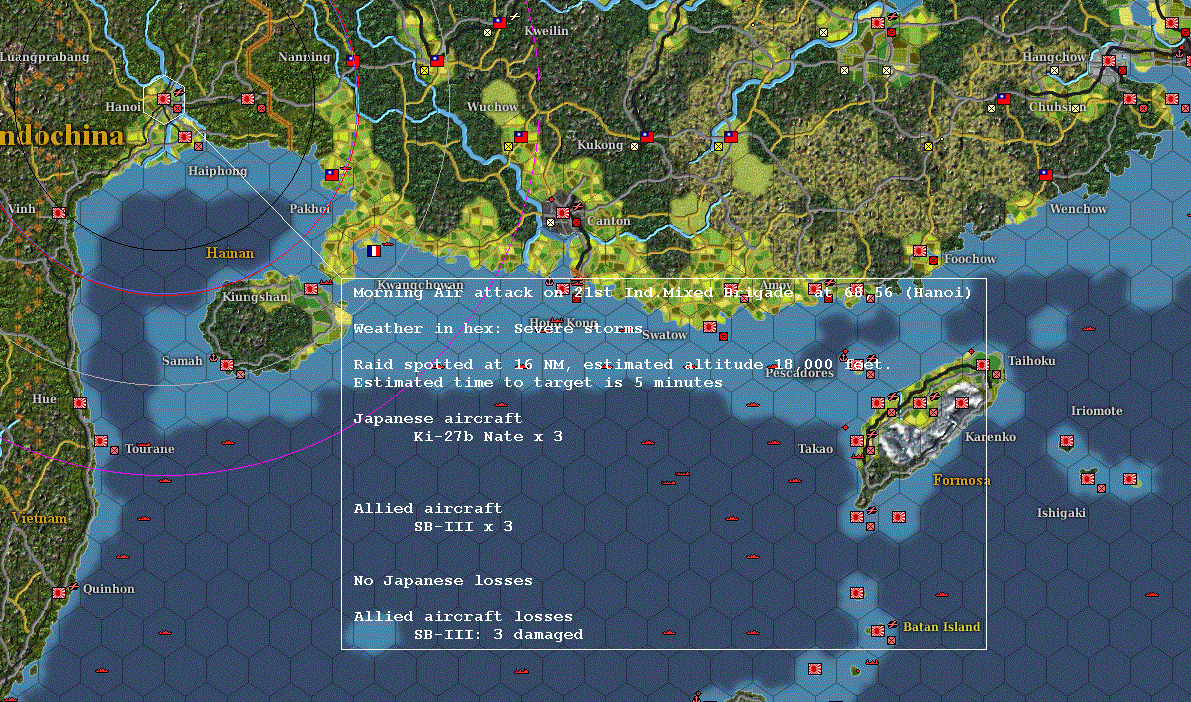
Task: Click the anchor port symbol near Pescadores
Action: [845, 355]
